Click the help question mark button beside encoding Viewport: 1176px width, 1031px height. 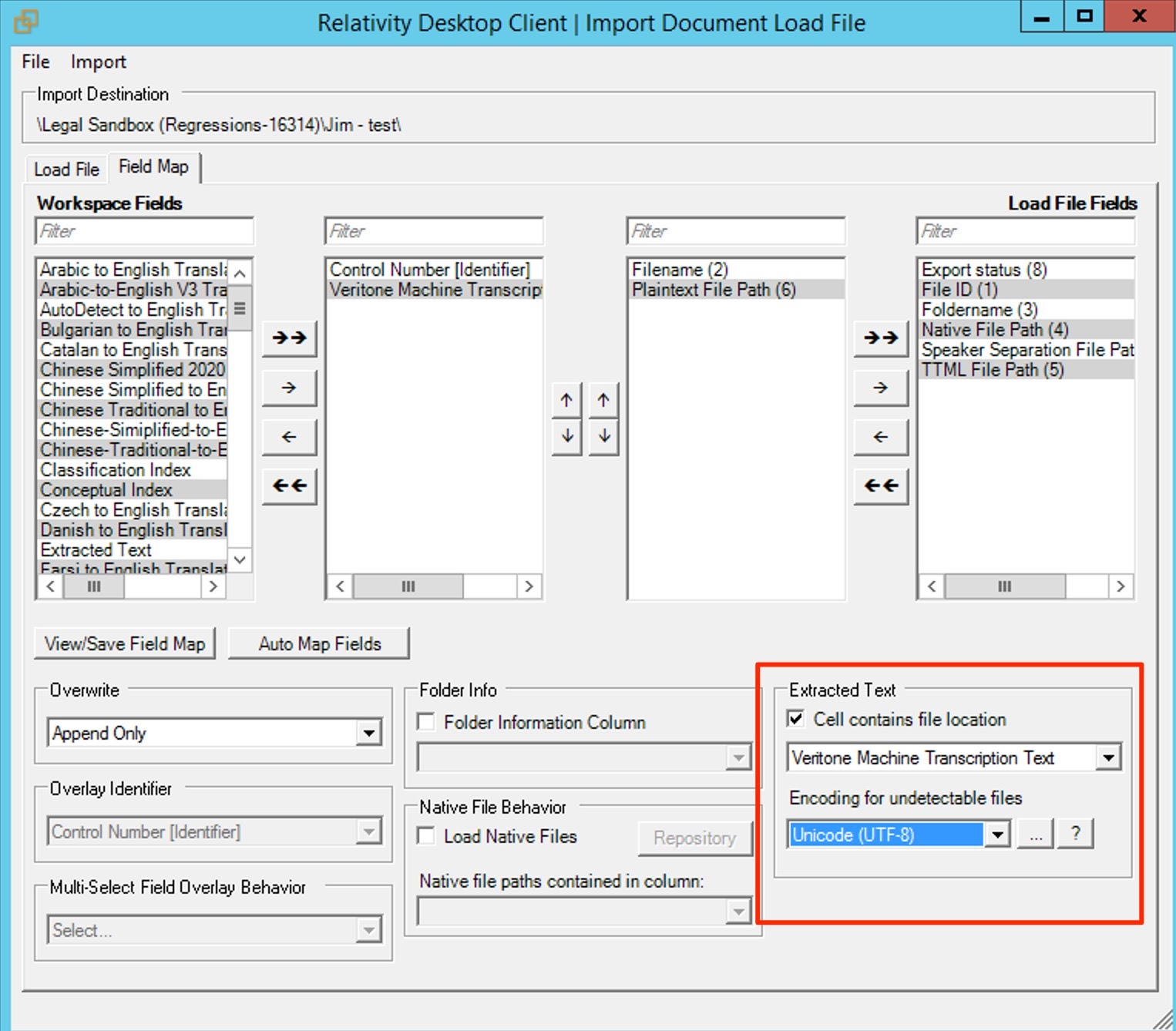pyautogui.click(x=1076, y=834)
